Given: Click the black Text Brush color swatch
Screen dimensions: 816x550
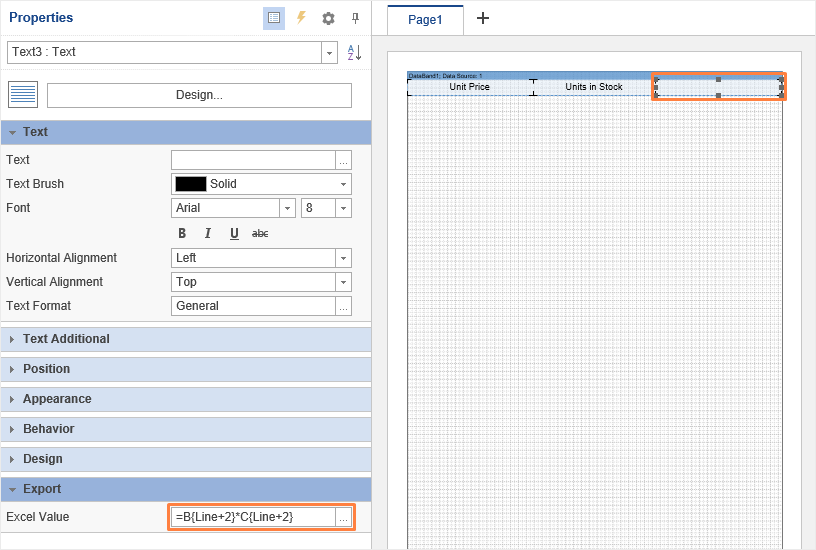Looking at the screenshot, I should [191, 184].
